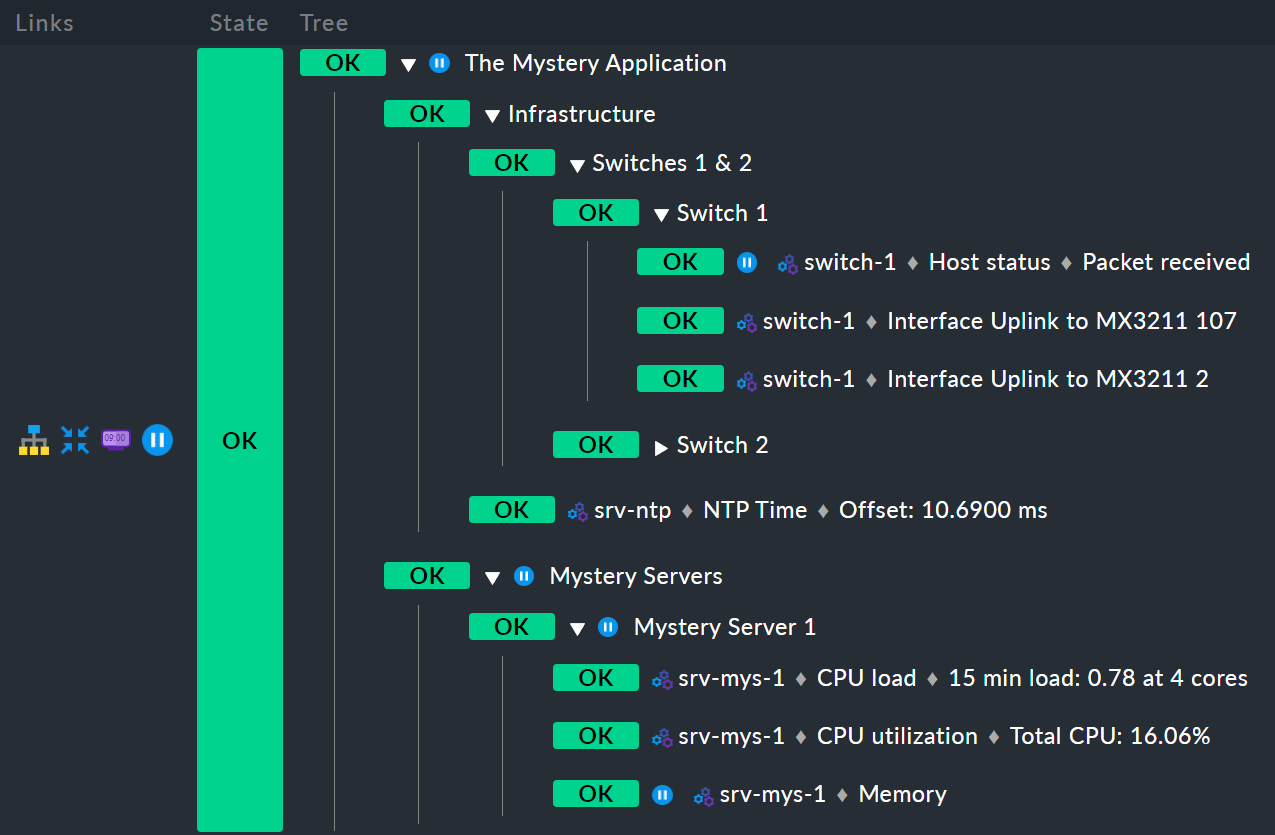Open the NTP Time service link
Image resolution: width=1275 pixels, height=835 pixels.
(x=754, y=510)
